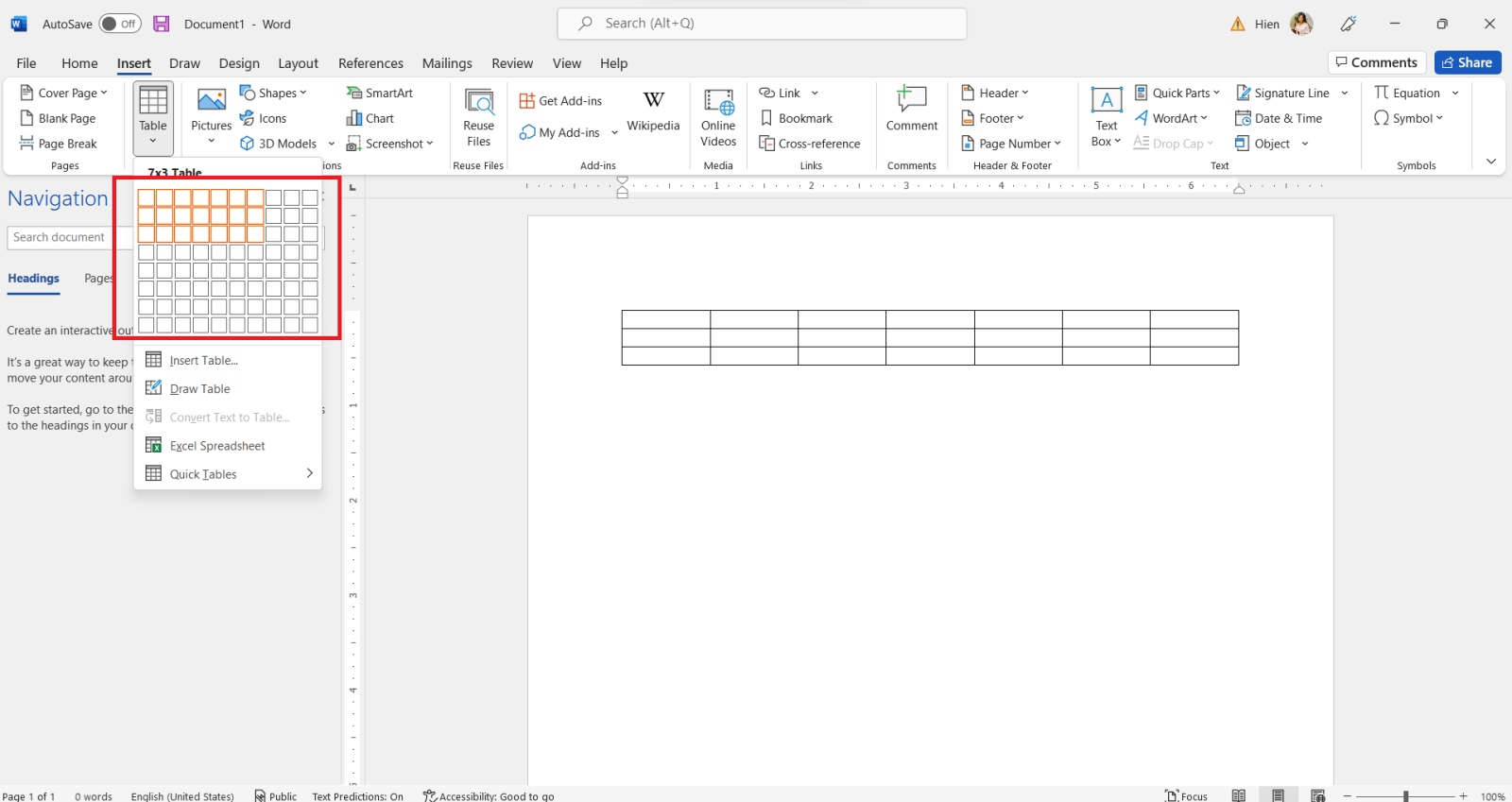The width and height of the screenshot is (1512, 802).
Task: Insert a Chart from the ribbon
Action: click(x=370, y=118)
